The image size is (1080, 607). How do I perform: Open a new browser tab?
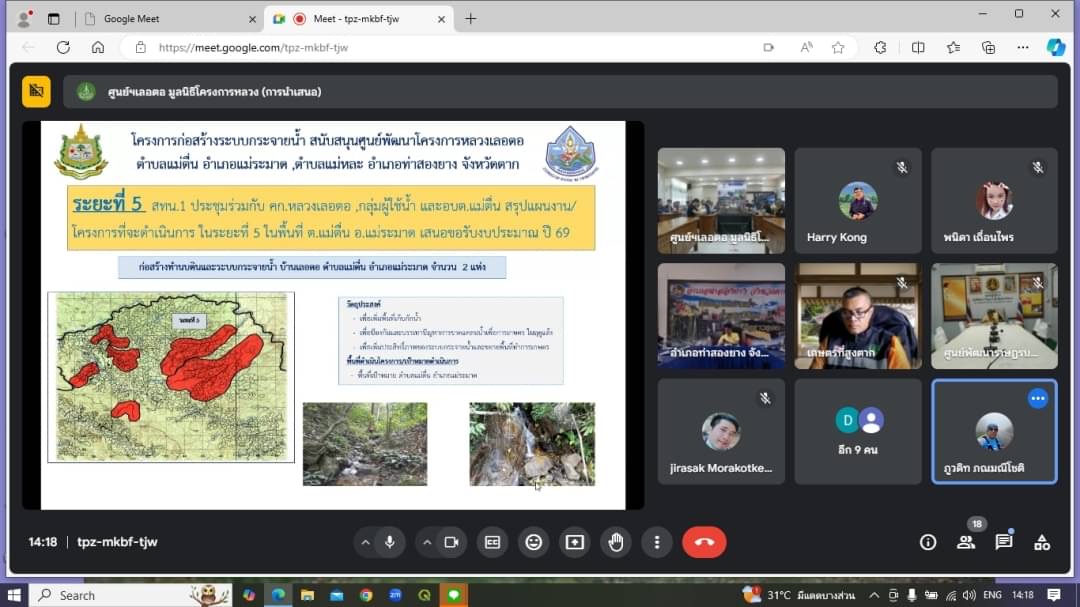pyautogui.click(x=471, y=18)
